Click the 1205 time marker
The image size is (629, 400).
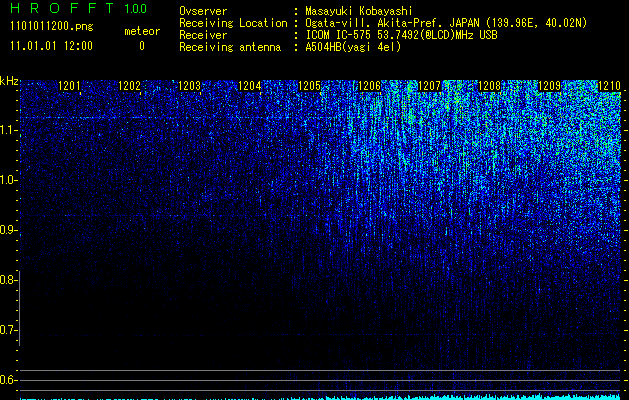click(x=310, y=86)
